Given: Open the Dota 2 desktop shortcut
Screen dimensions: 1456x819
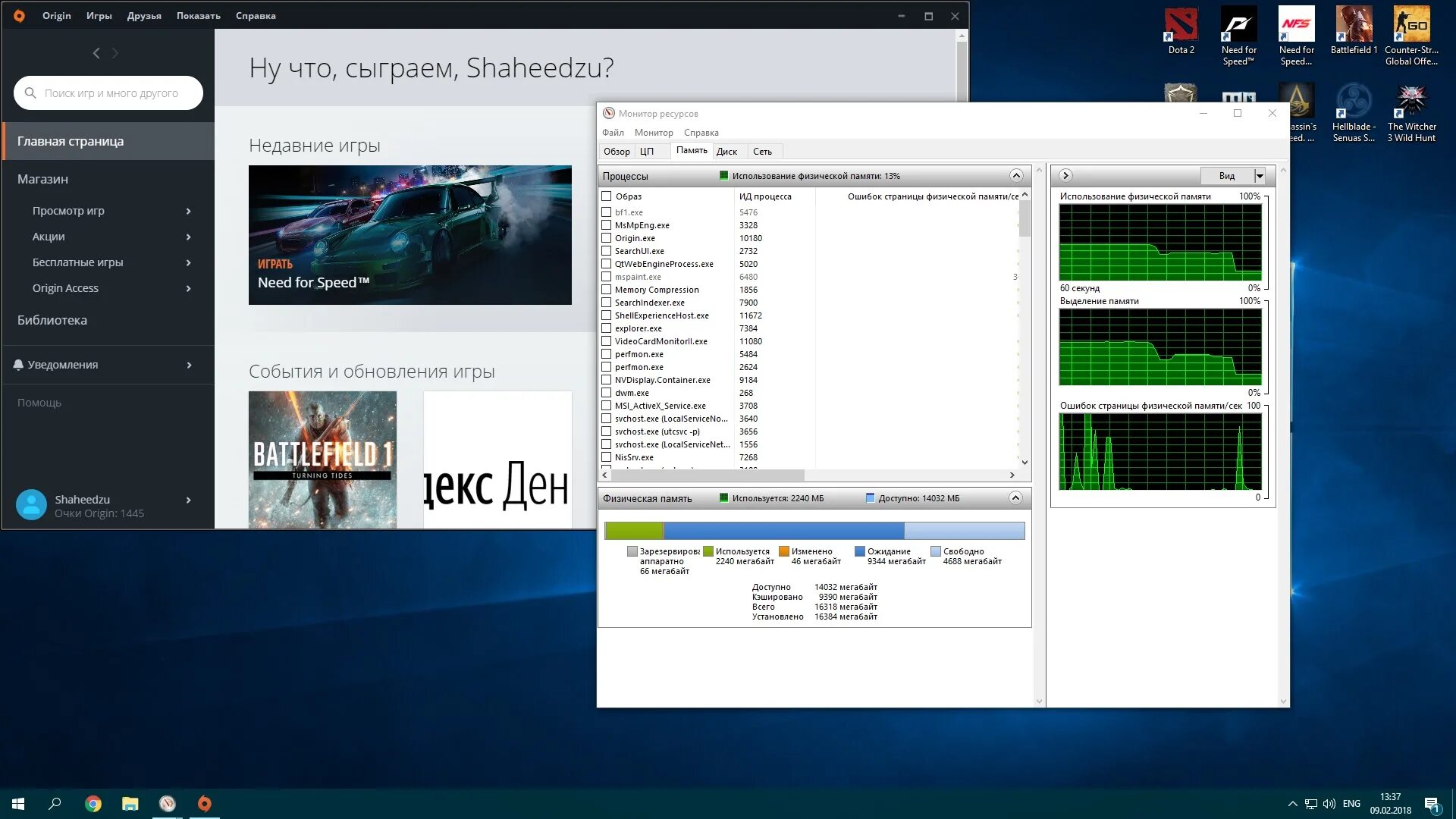Looking at the screenshot, I should coord(1181,30).
